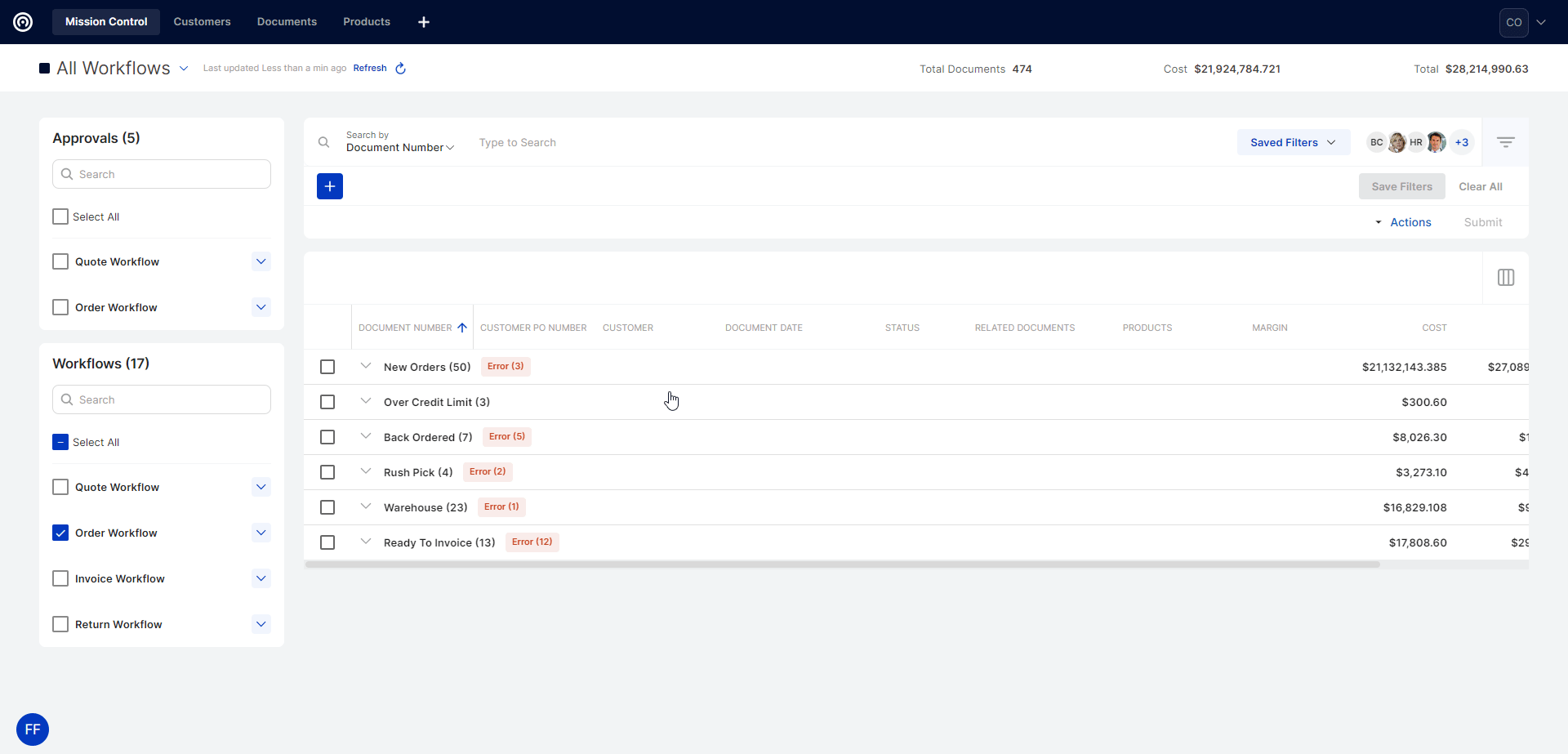Click the FF round avatar badge
Image resolution: width=1568 pixels, height=754 pixels.
tap(33, 729)
